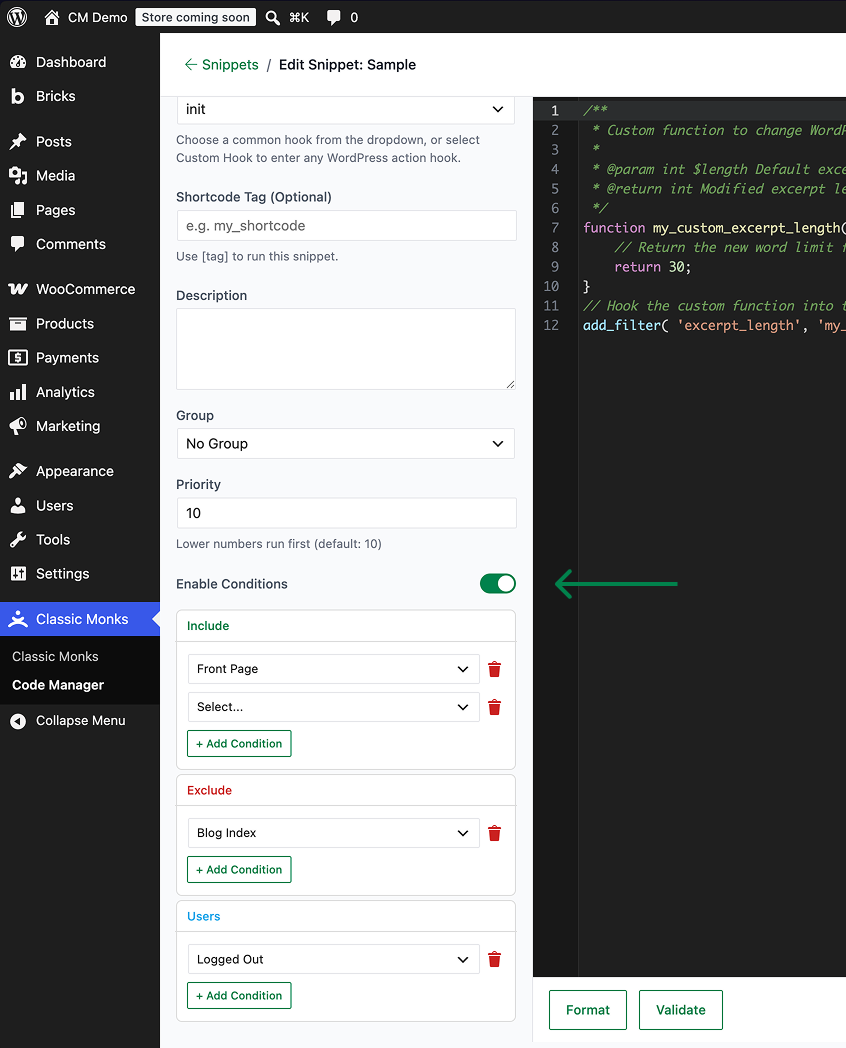Click the WooCommerce W icon

click(x=18, y=289)
